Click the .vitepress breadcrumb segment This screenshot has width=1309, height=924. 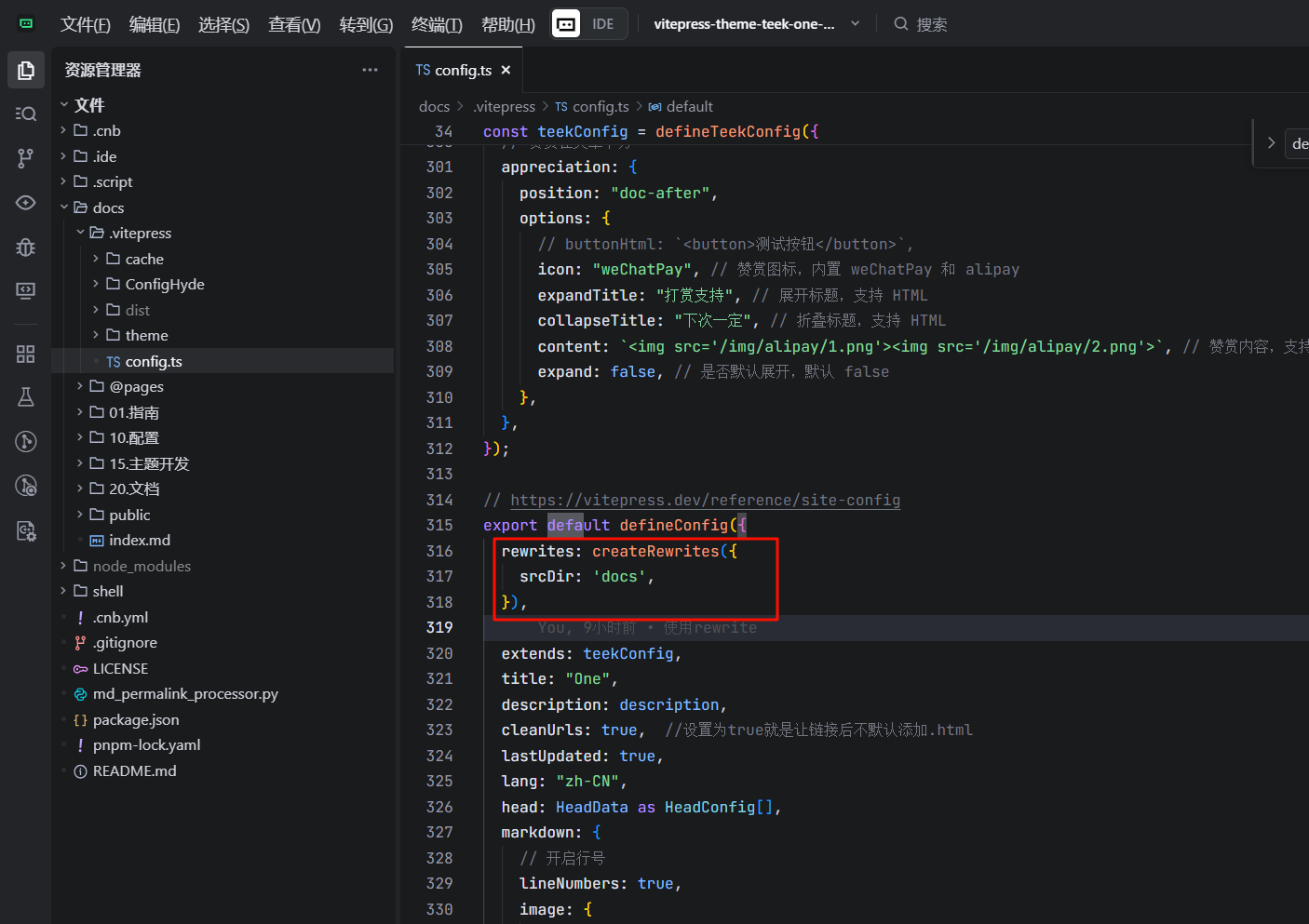coord(504,106)
